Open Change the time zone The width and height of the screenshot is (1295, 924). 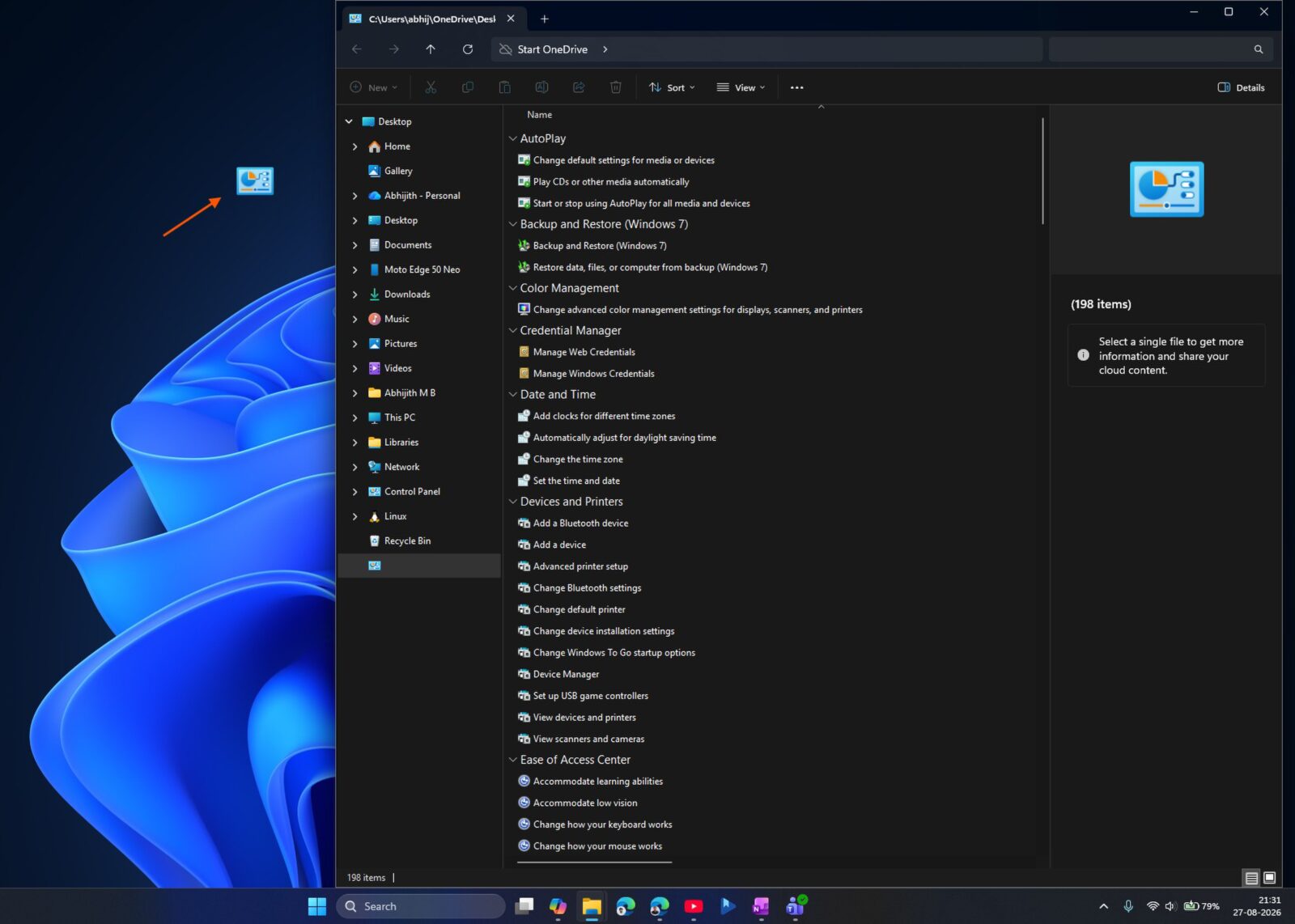point(578,460)
